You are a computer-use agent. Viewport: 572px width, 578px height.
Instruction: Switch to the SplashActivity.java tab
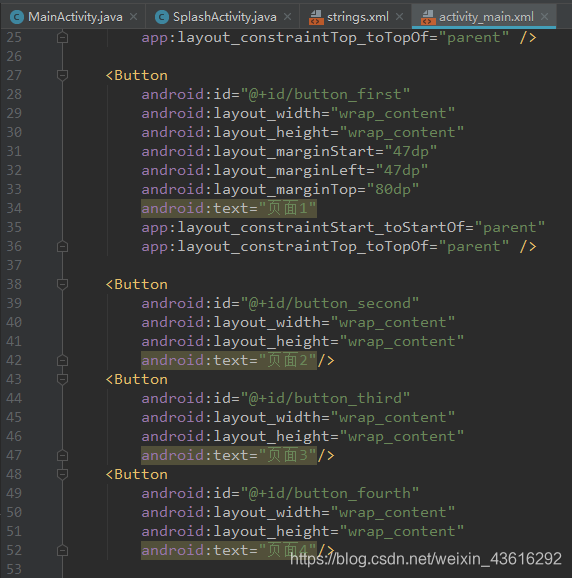(x=224, y=17)
